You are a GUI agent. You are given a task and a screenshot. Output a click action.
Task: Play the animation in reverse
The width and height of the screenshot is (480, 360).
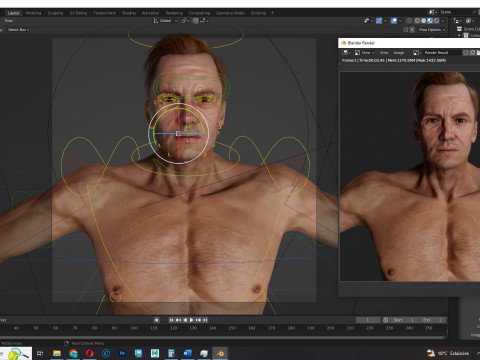(x=185, y=320)
